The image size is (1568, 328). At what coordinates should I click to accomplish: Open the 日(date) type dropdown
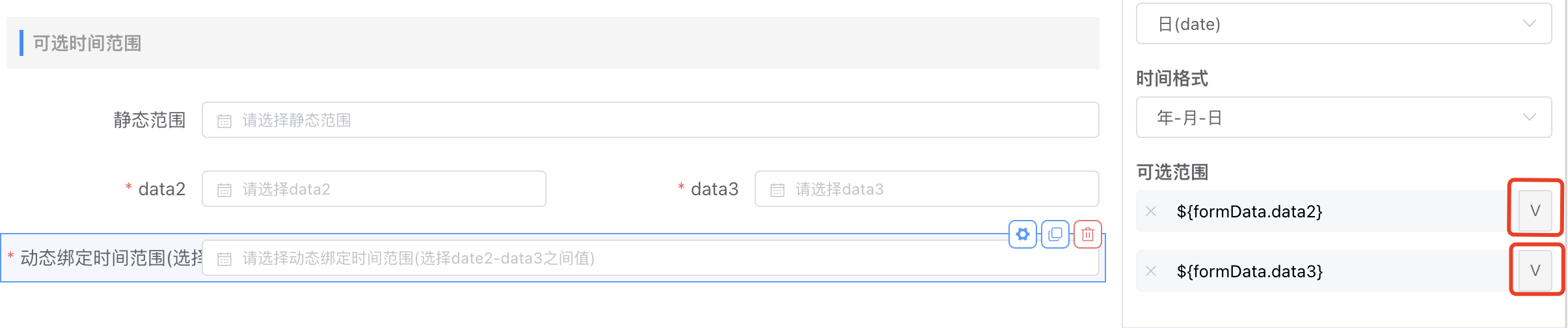click(1344, 24)
